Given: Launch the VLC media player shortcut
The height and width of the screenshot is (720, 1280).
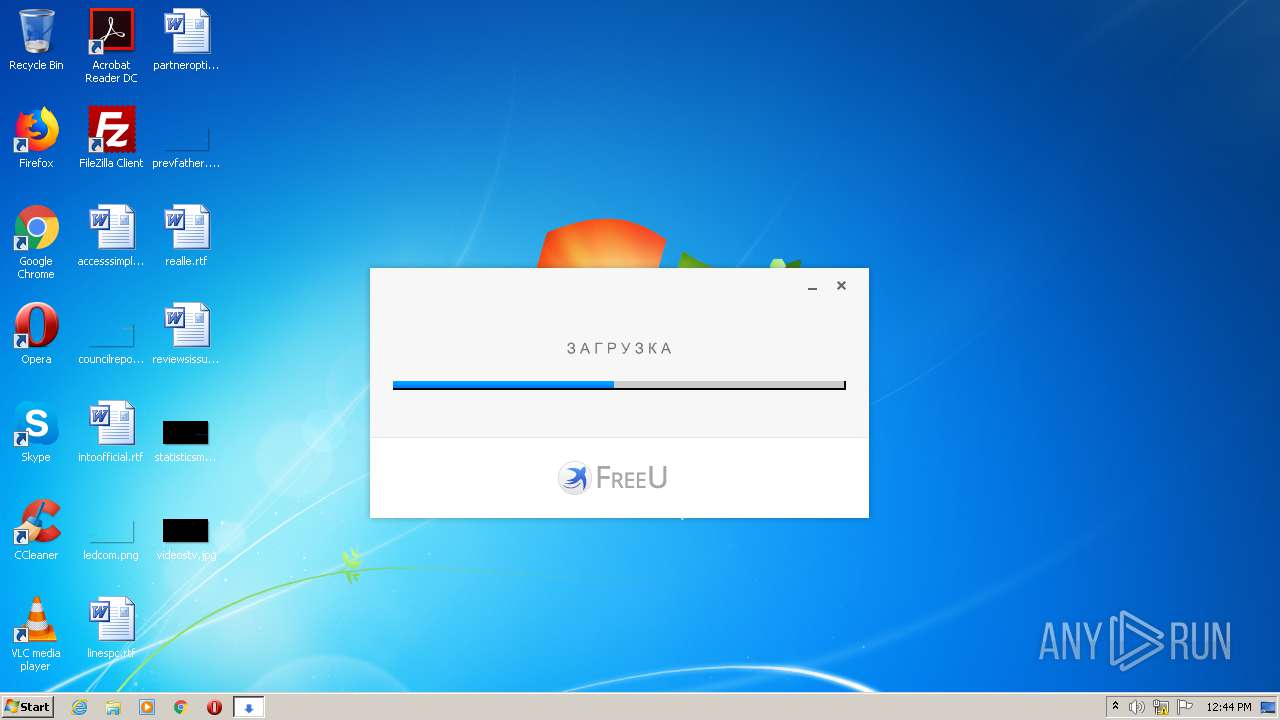Looking at the screenshot, I should tap(36, 634).
